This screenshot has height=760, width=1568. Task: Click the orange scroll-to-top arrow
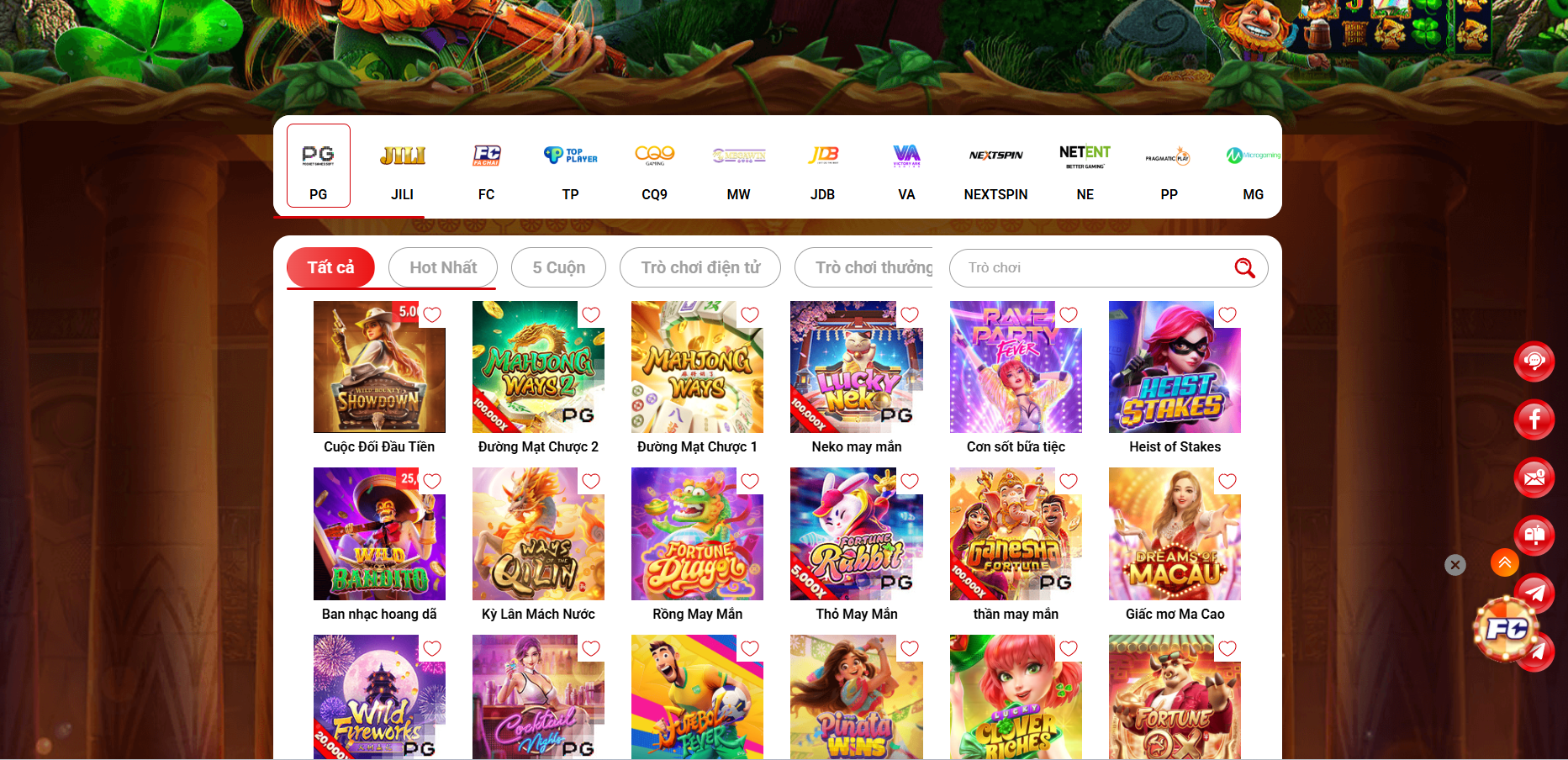pos(1505,562)
